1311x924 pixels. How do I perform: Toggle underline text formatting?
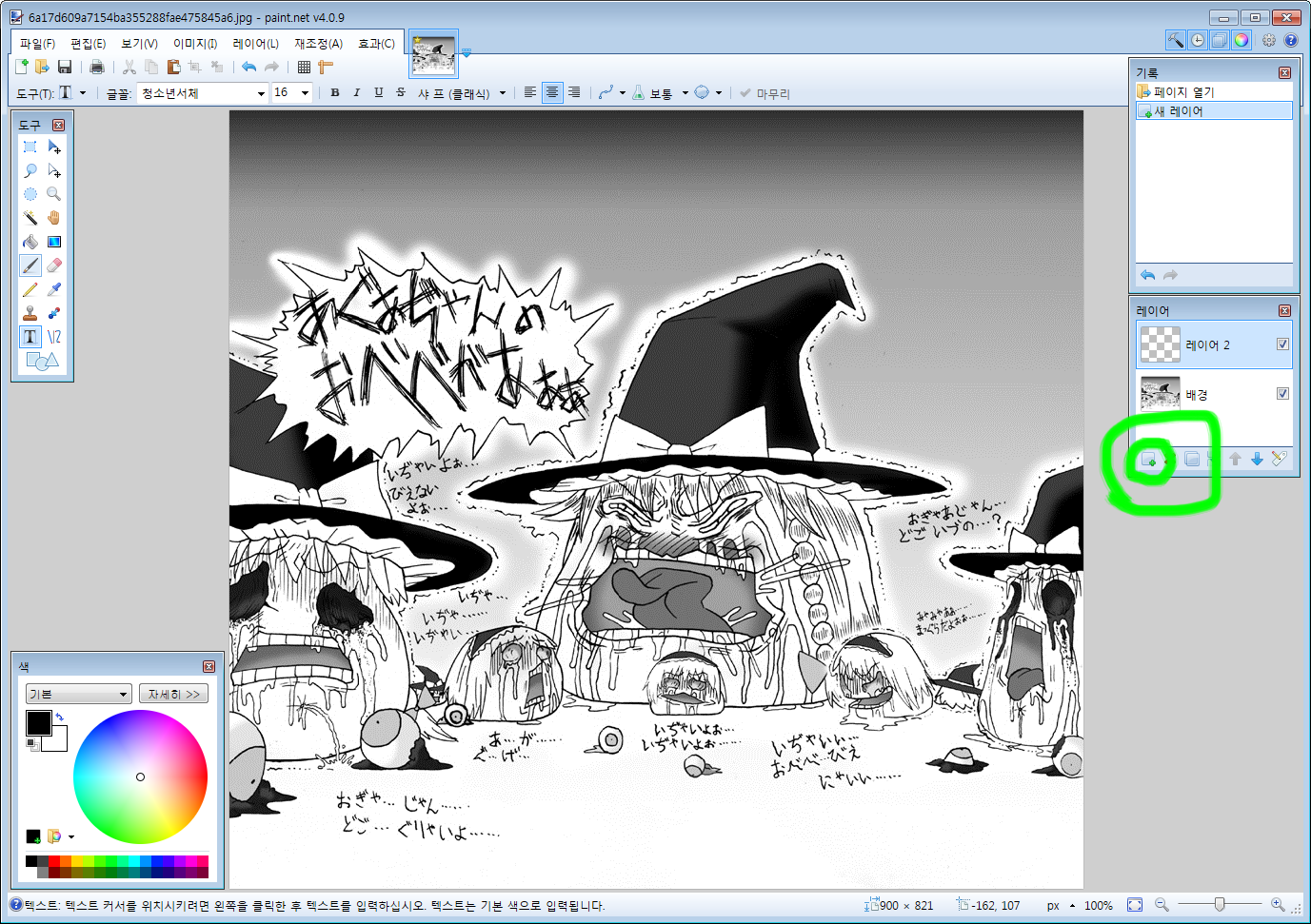pos(379,92)
